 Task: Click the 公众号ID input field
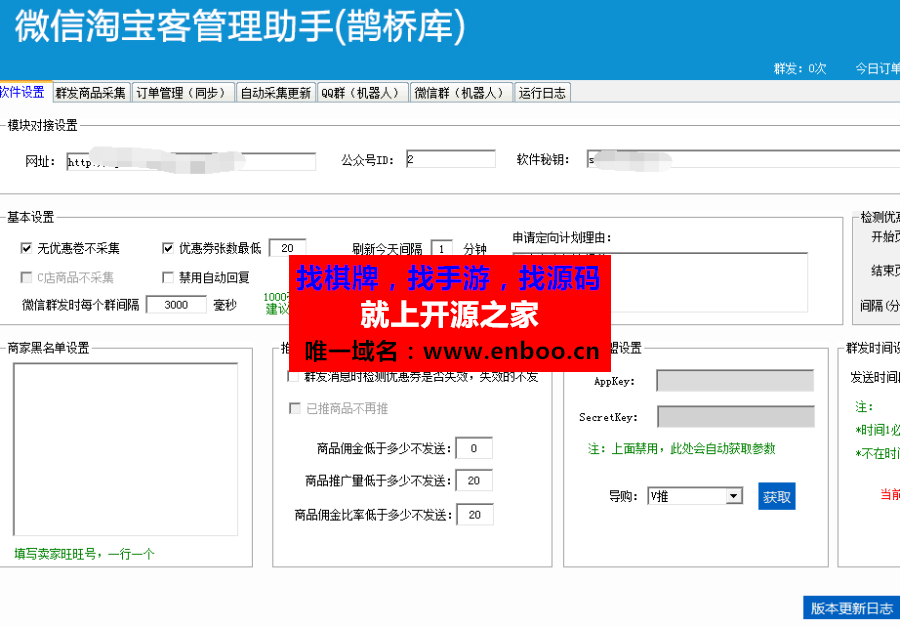(x=451, y=160)
